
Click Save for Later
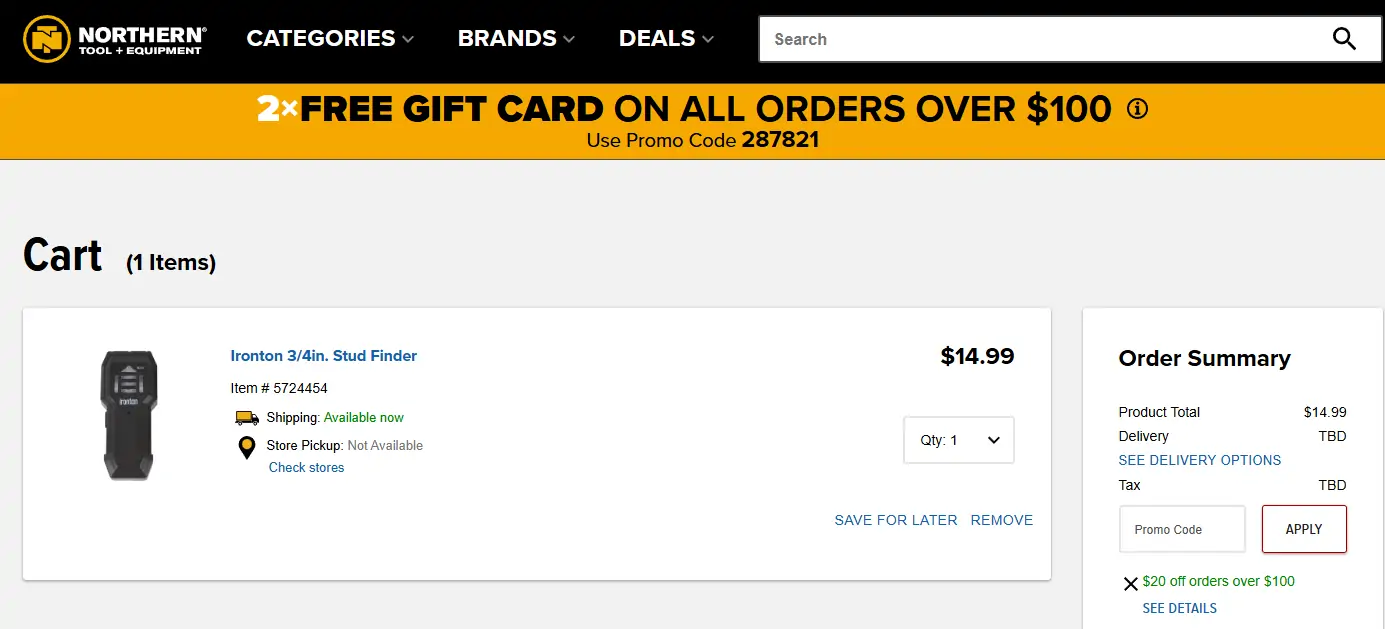click(x=896, y=520)
